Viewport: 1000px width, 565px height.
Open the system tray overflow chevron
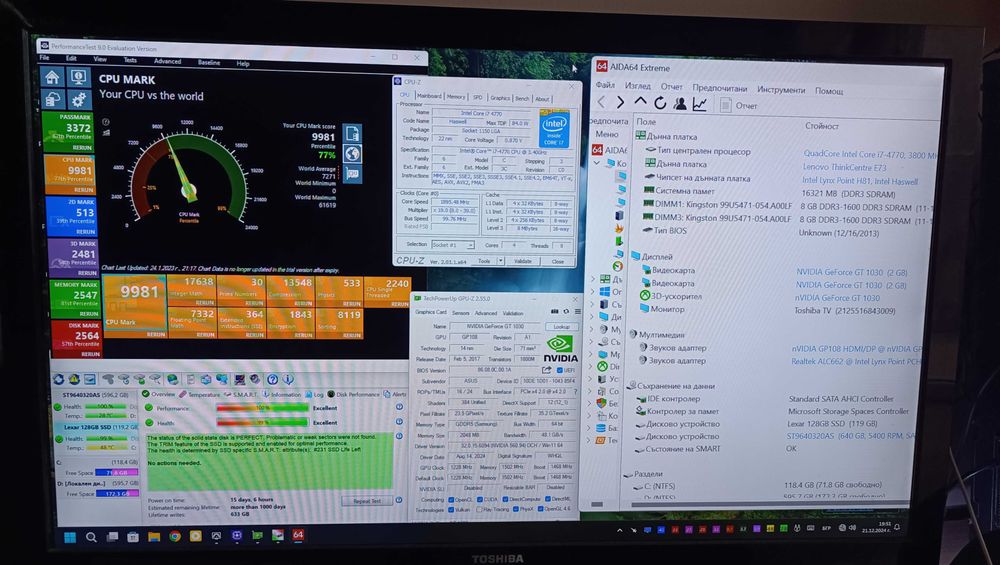click(619, 530)
